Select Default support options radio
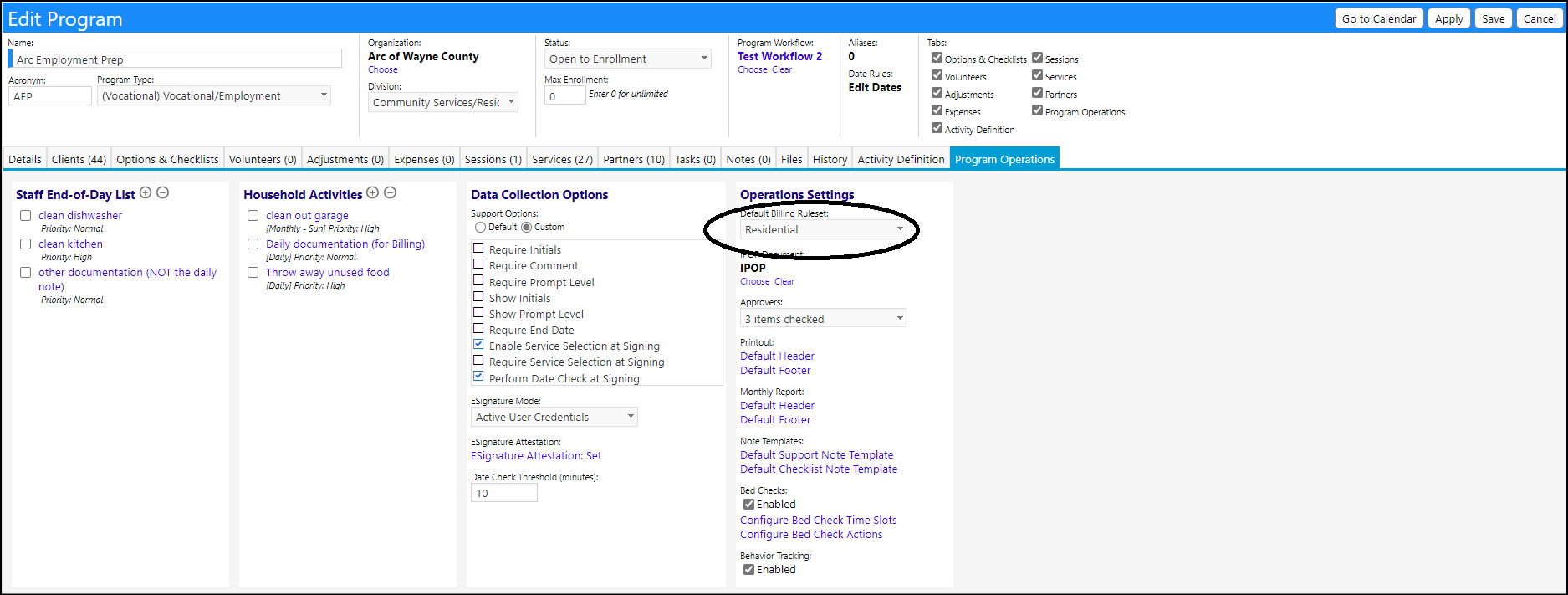 point(480,227)
